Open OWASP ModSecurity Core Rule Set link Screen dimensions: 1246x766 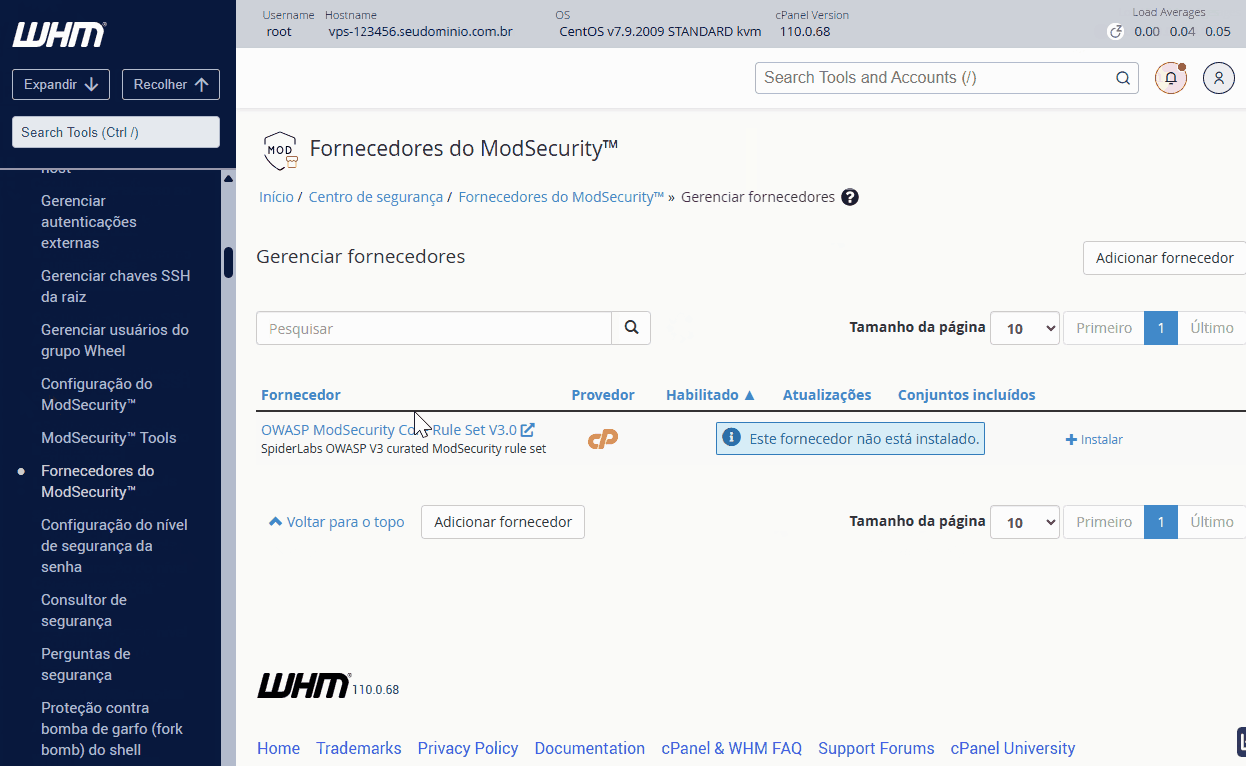pos(389,430)
